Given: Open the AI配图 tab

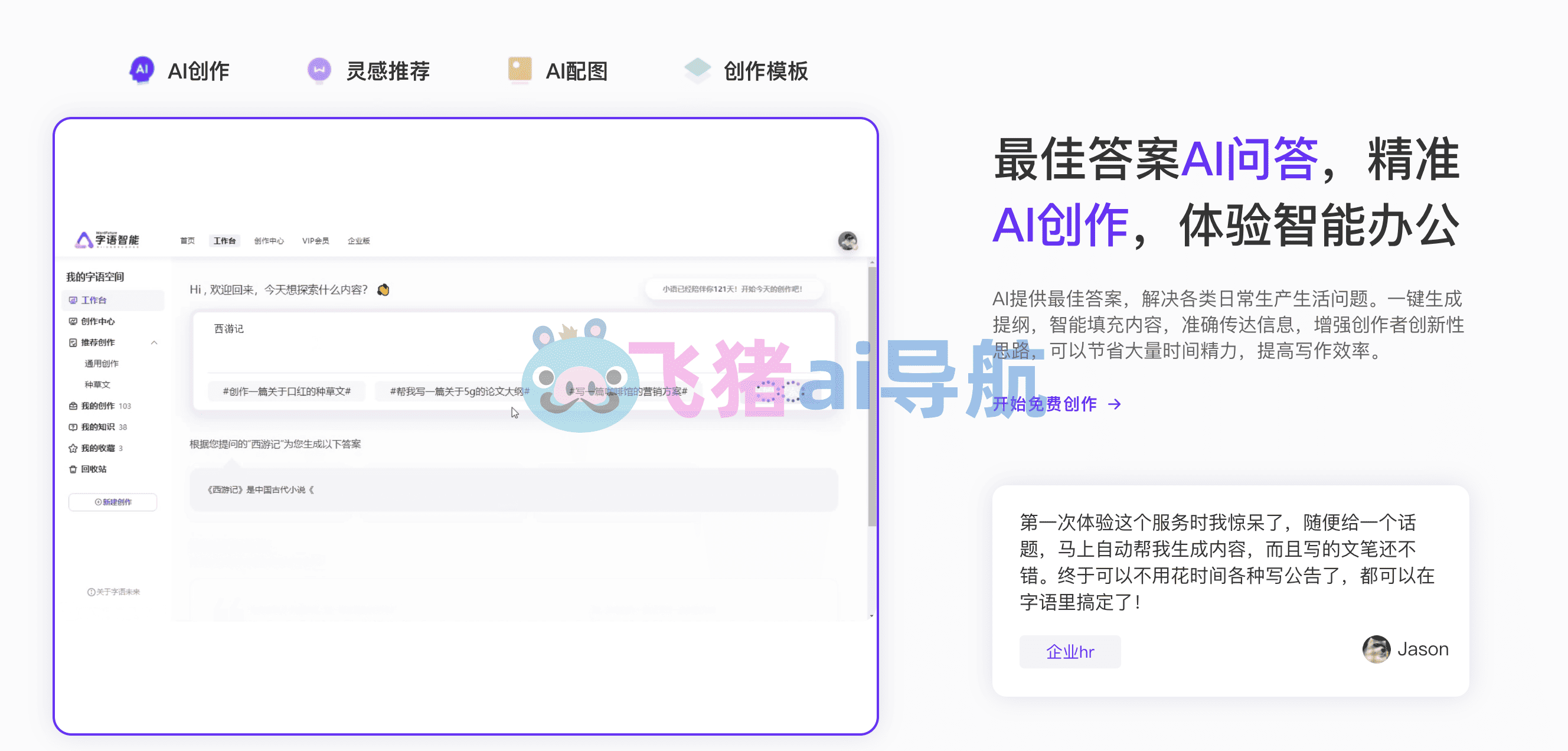Looking at the screenshot, I should point(576,71).
